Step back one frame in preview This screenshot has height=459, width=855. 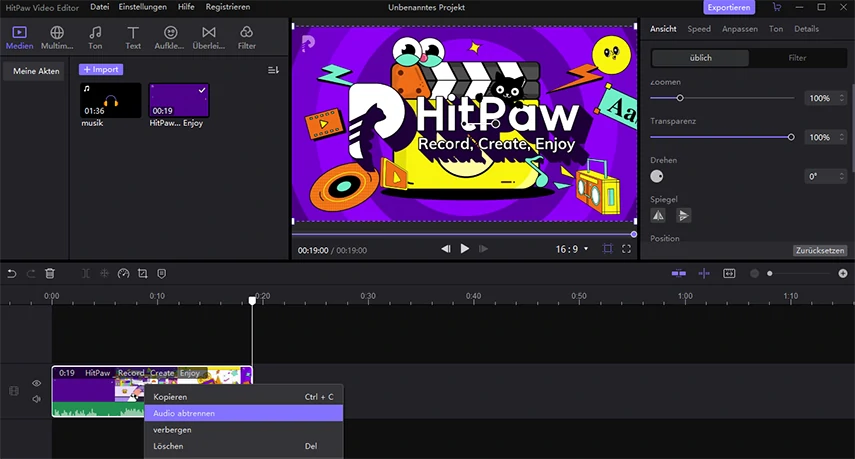tap(445, 249)
